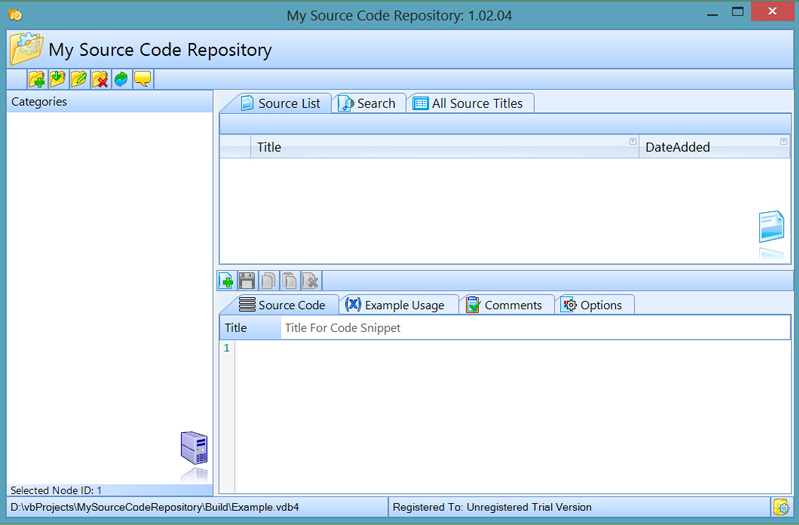Image resolution: width=799 pixels, height=525 pixels.
Task: Sort by the DateAdded column header
Action: coord(714,147)
